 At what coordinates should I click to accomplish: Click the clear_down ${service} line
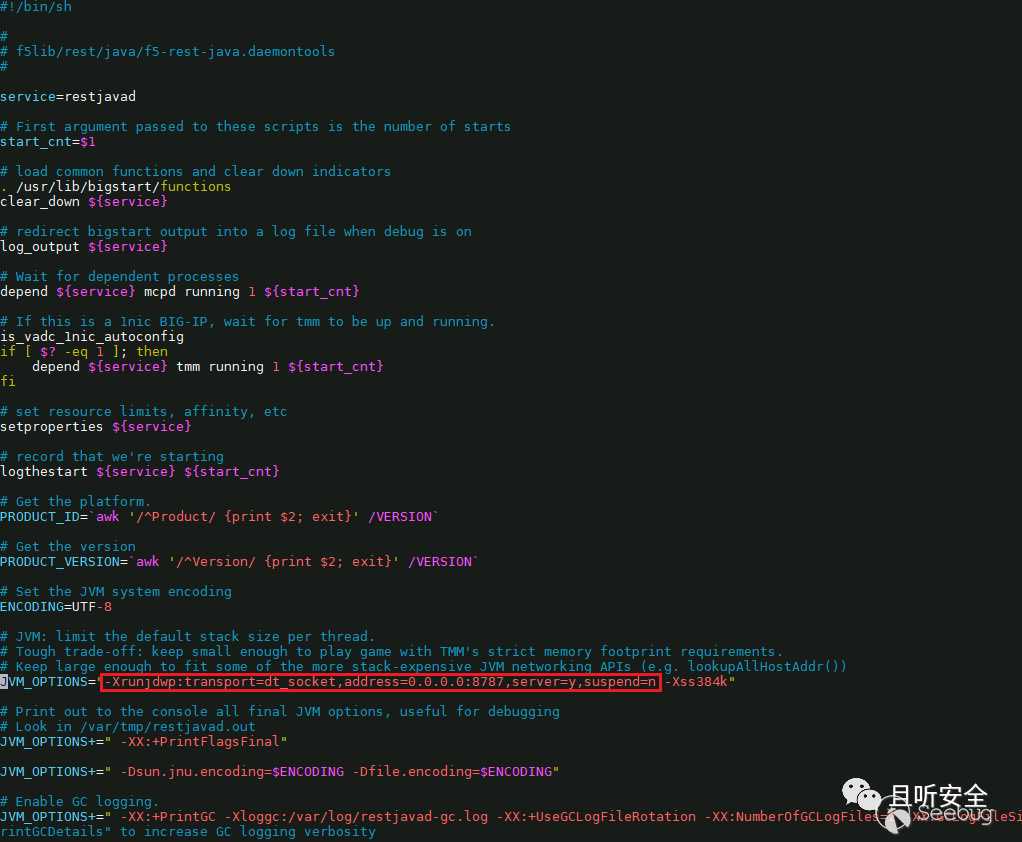[x=84, y=201]
